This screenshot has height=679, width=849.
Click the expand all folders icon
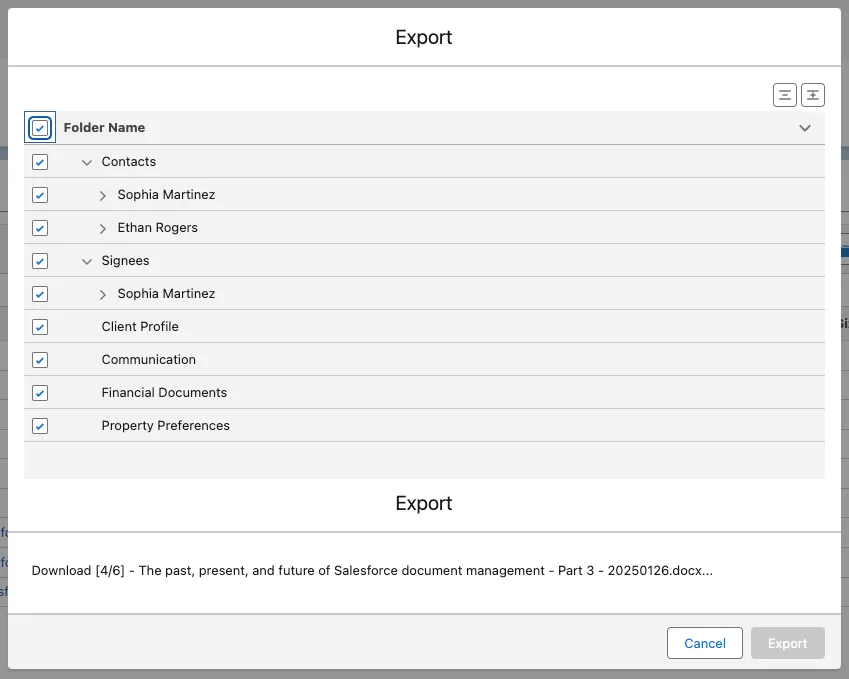point(813,95)
